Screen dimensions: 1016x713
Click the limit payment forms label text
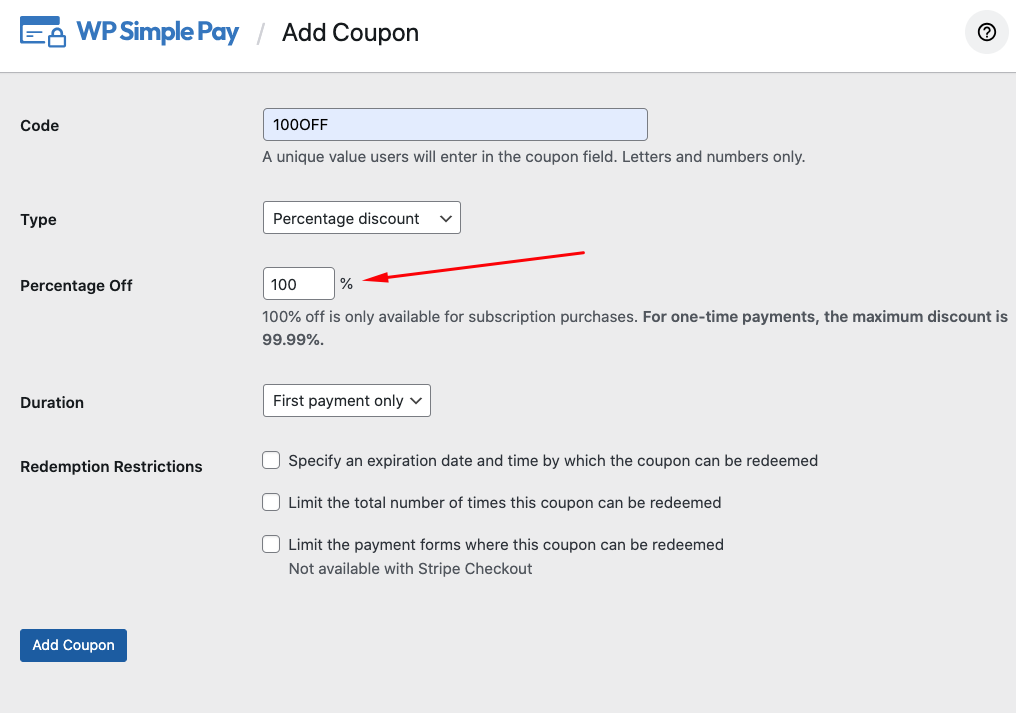(505, 545)
